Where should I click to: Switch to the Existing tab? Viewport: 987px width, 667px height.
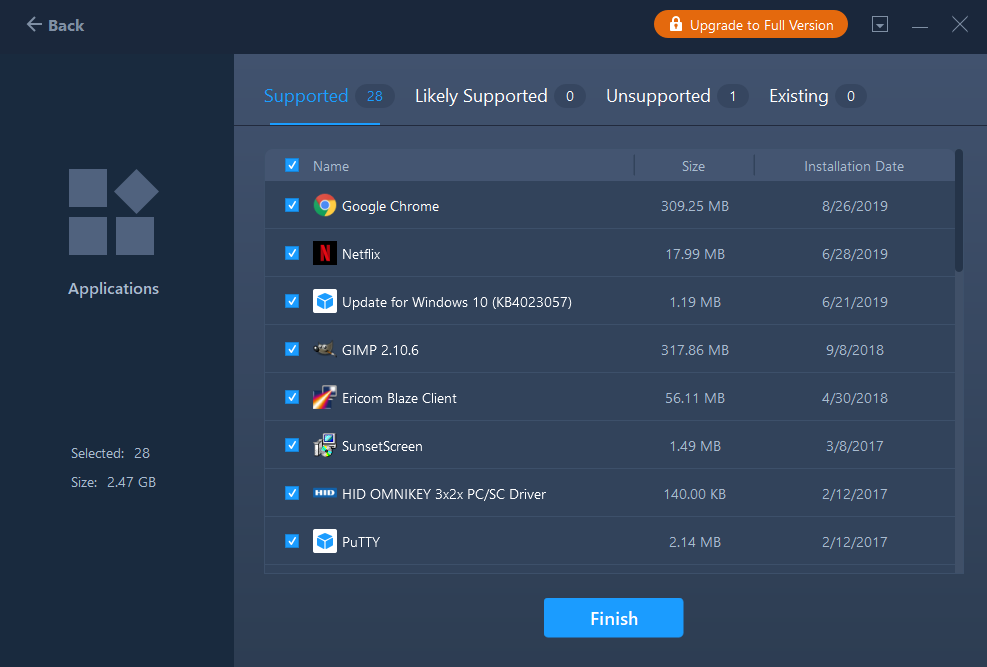798,96
